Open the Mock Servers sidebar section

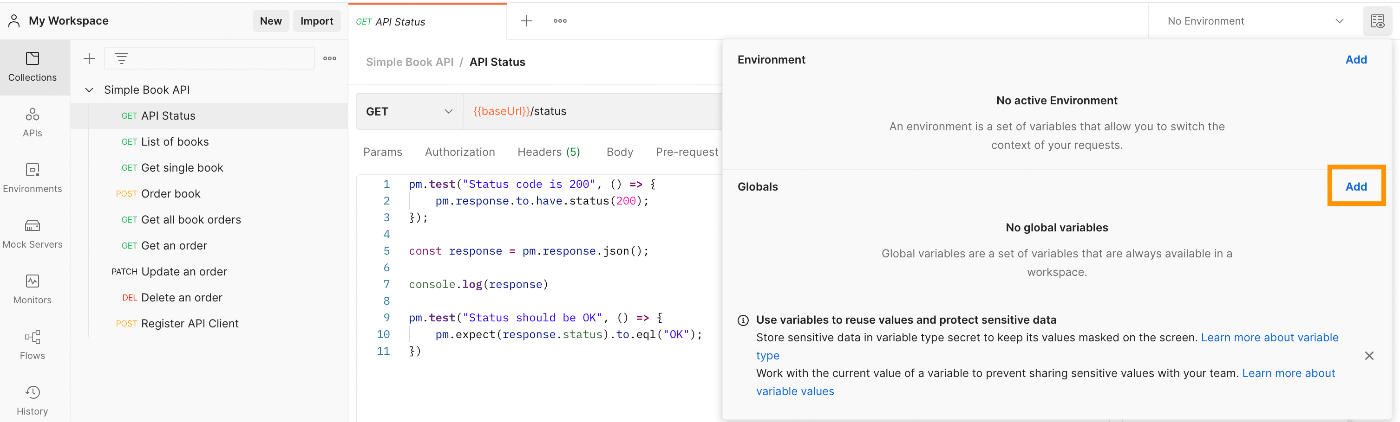coord(33,234)
